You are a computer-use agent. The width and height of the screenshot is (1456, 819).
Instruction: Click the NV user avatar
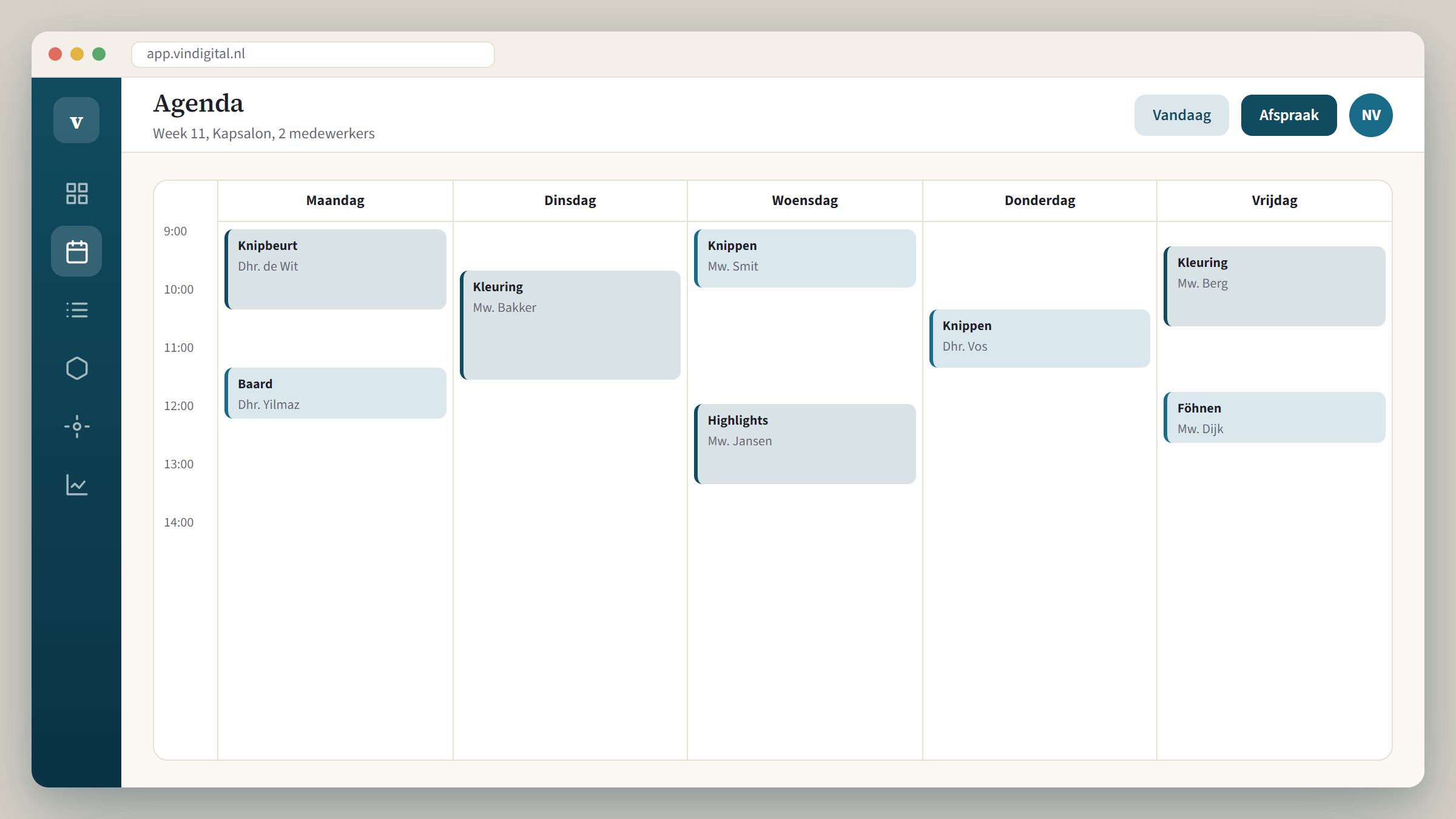point(1370,115)
